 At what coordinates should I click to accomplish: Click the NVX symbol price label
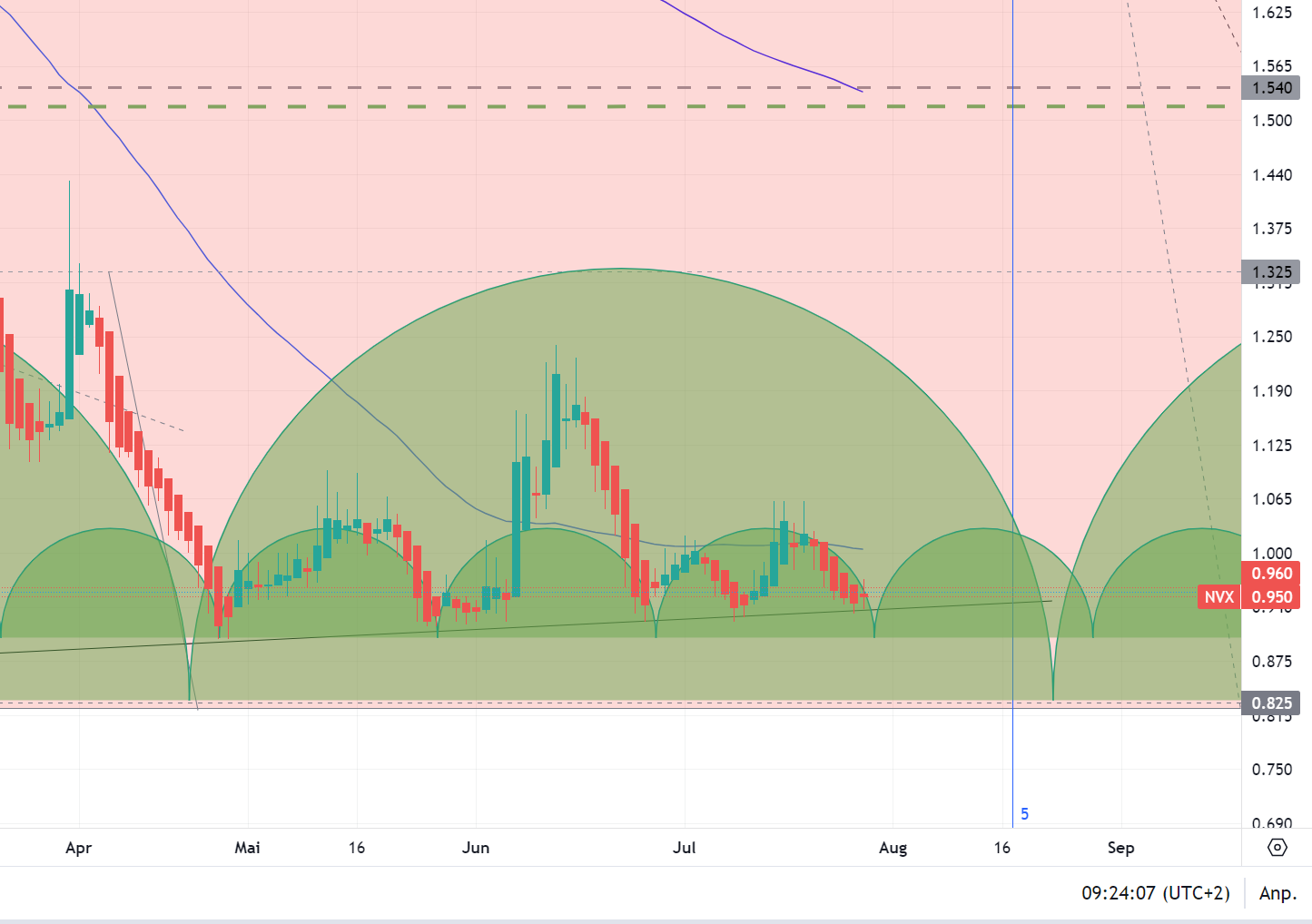(1218, 596)
